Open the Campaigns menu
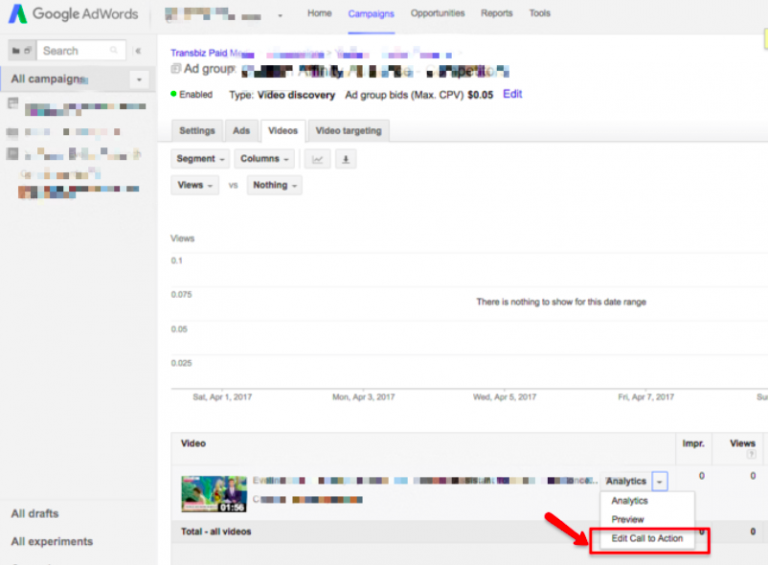768x565 pixels. (x=371, y=14)
